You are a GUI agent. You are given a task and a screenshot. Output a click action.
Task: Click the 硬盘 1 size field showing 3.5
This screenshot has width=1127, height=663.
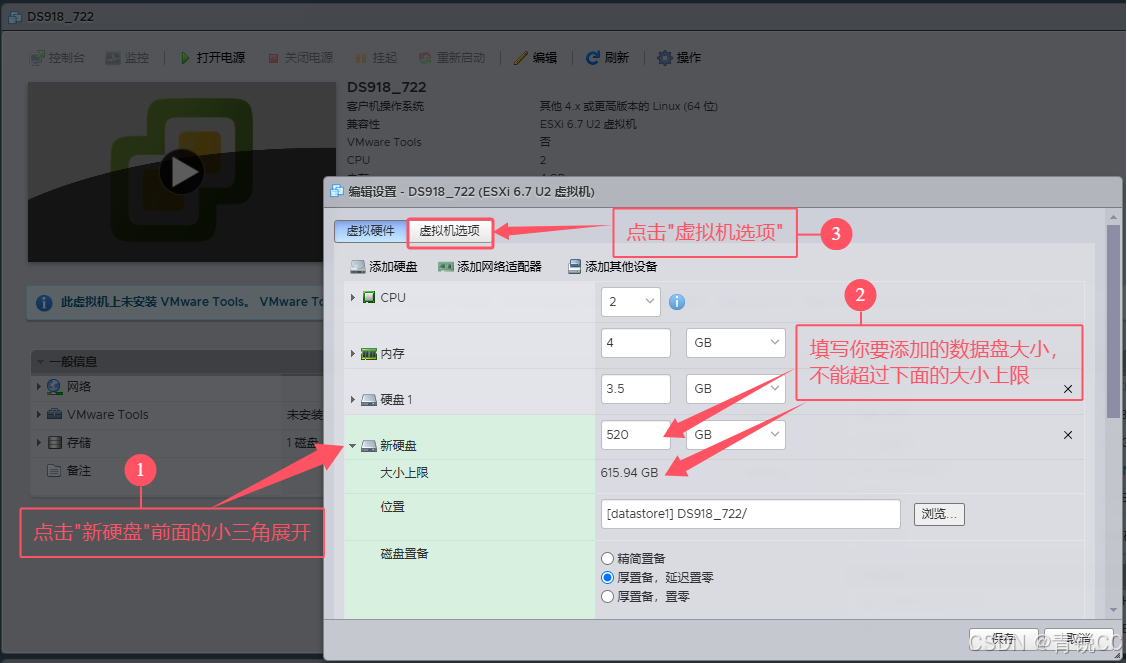coord(635,389)
